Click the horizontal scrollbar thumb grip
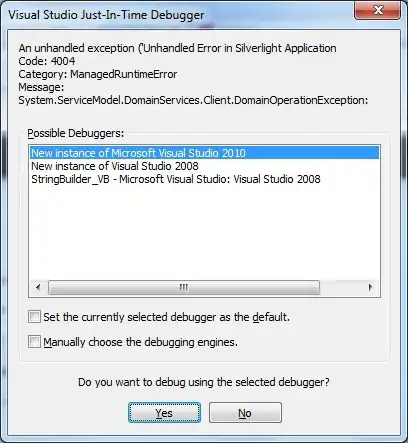 [x=184, y=287]
